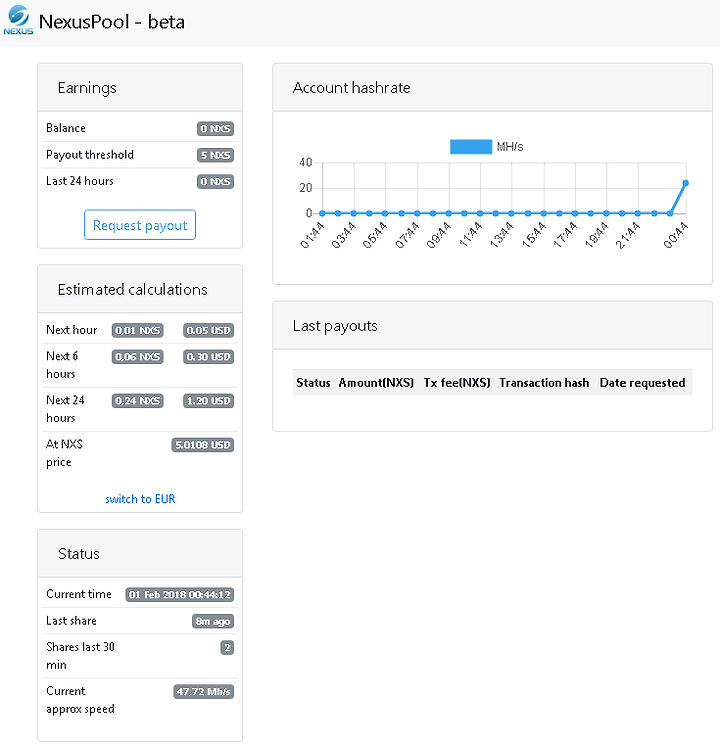Click the Earnings panel heading
This screenshot has width=720, height=745.
[87, 88]
